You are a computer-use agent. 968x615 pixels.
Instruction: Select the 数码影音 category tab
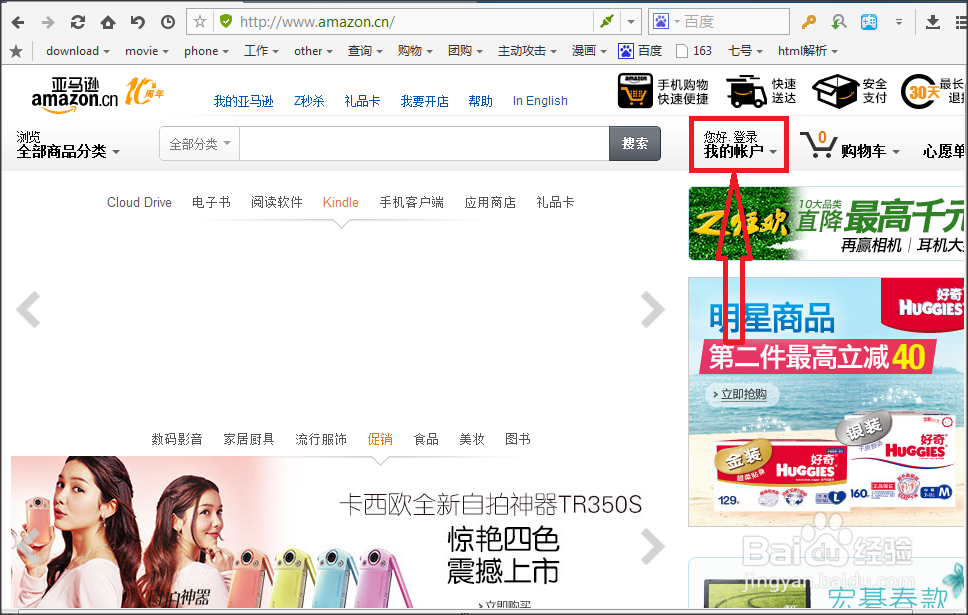point(177,440)
